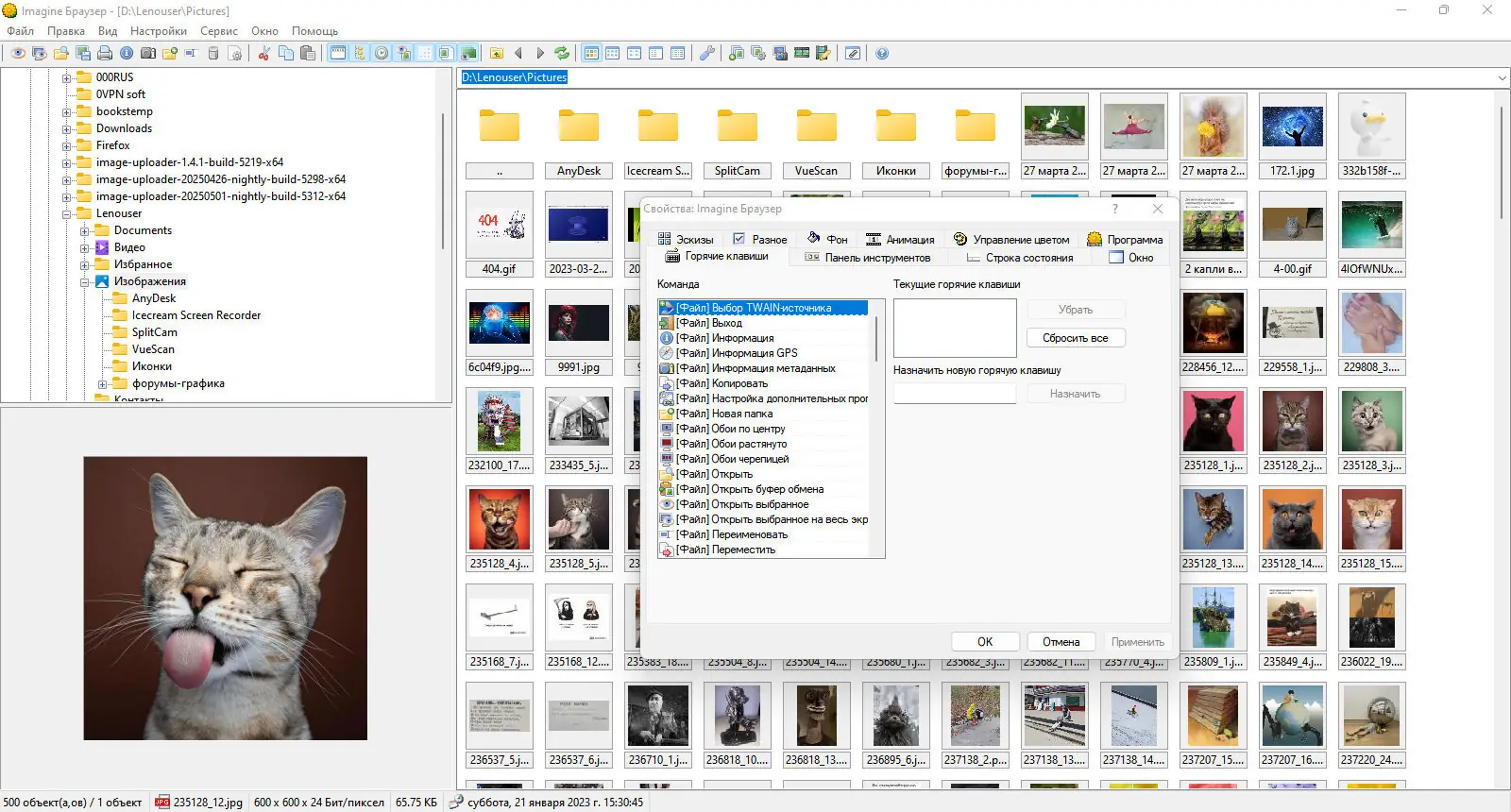
Task: Expand the Firefox folder node
Action: tap(67, 146)
